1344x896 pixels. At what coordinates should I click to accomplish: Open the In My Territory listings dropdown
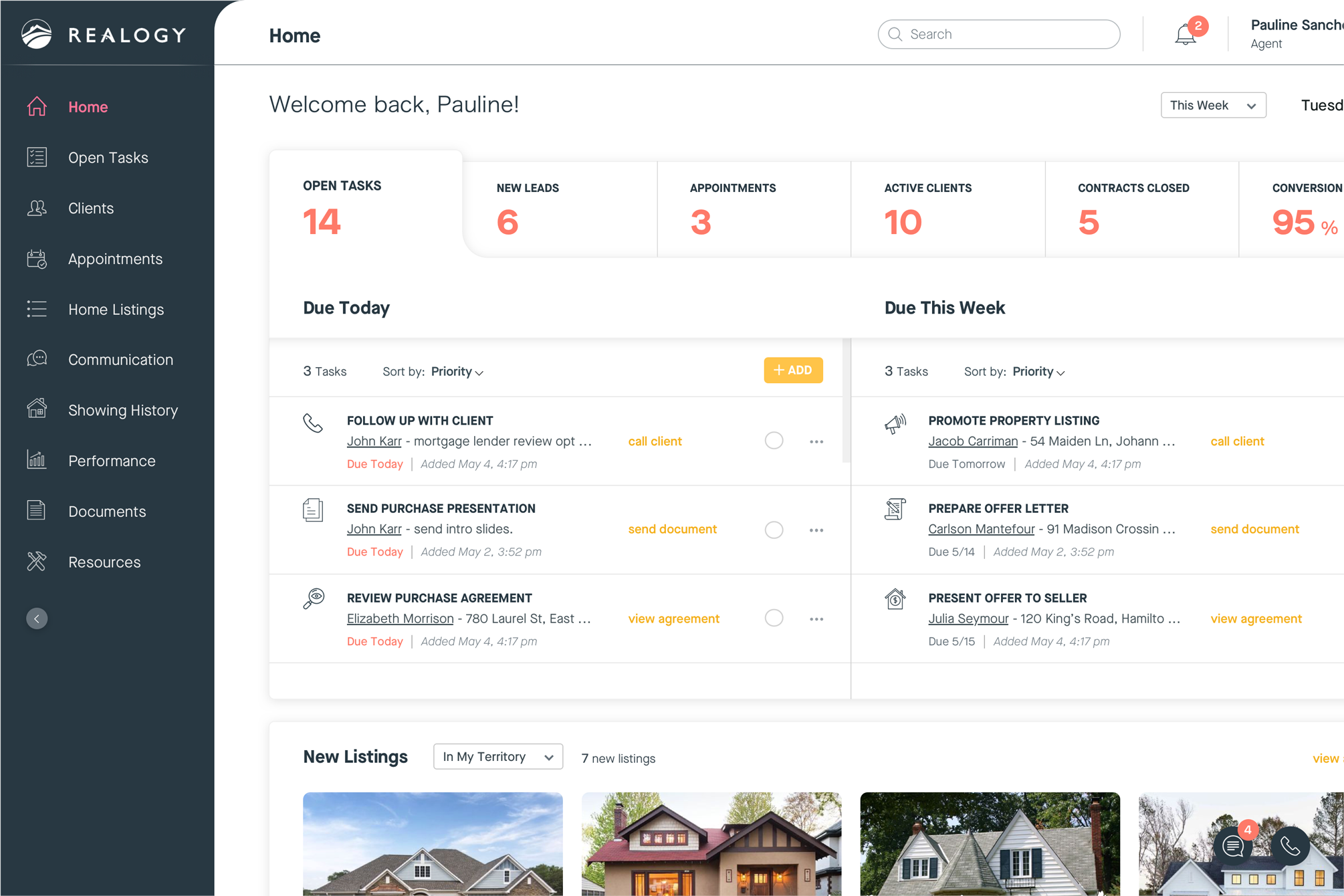(497, 757)
